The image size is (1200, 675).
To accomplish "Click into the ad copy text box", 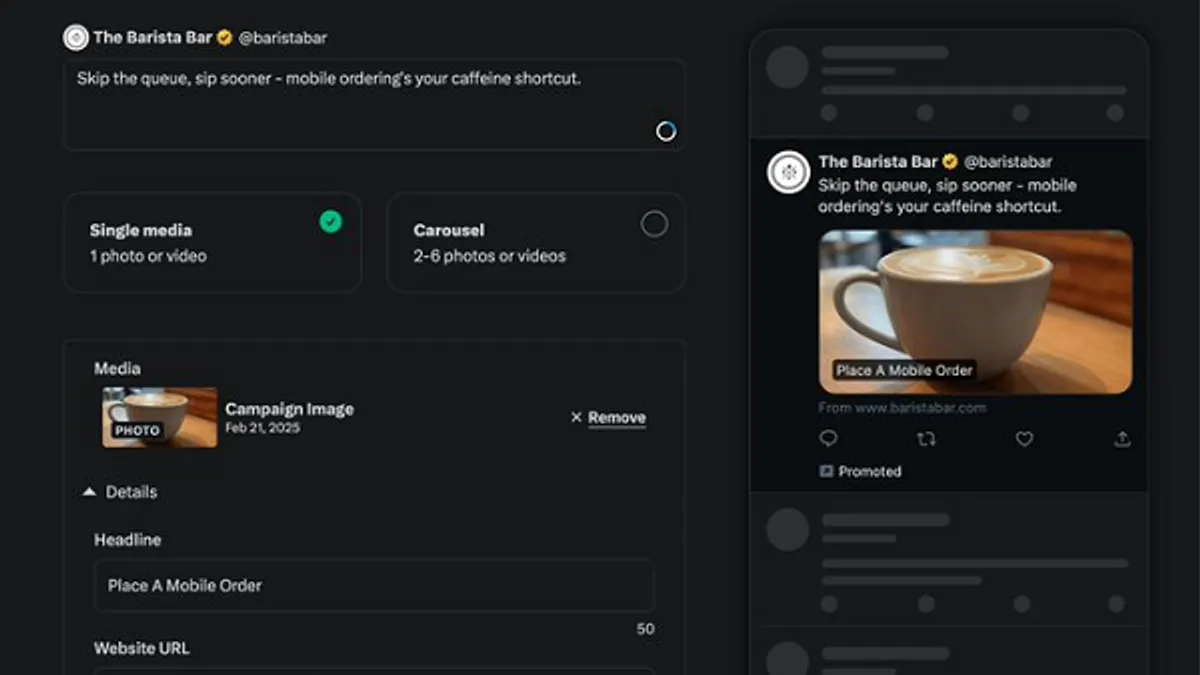I will coord(374,104).
